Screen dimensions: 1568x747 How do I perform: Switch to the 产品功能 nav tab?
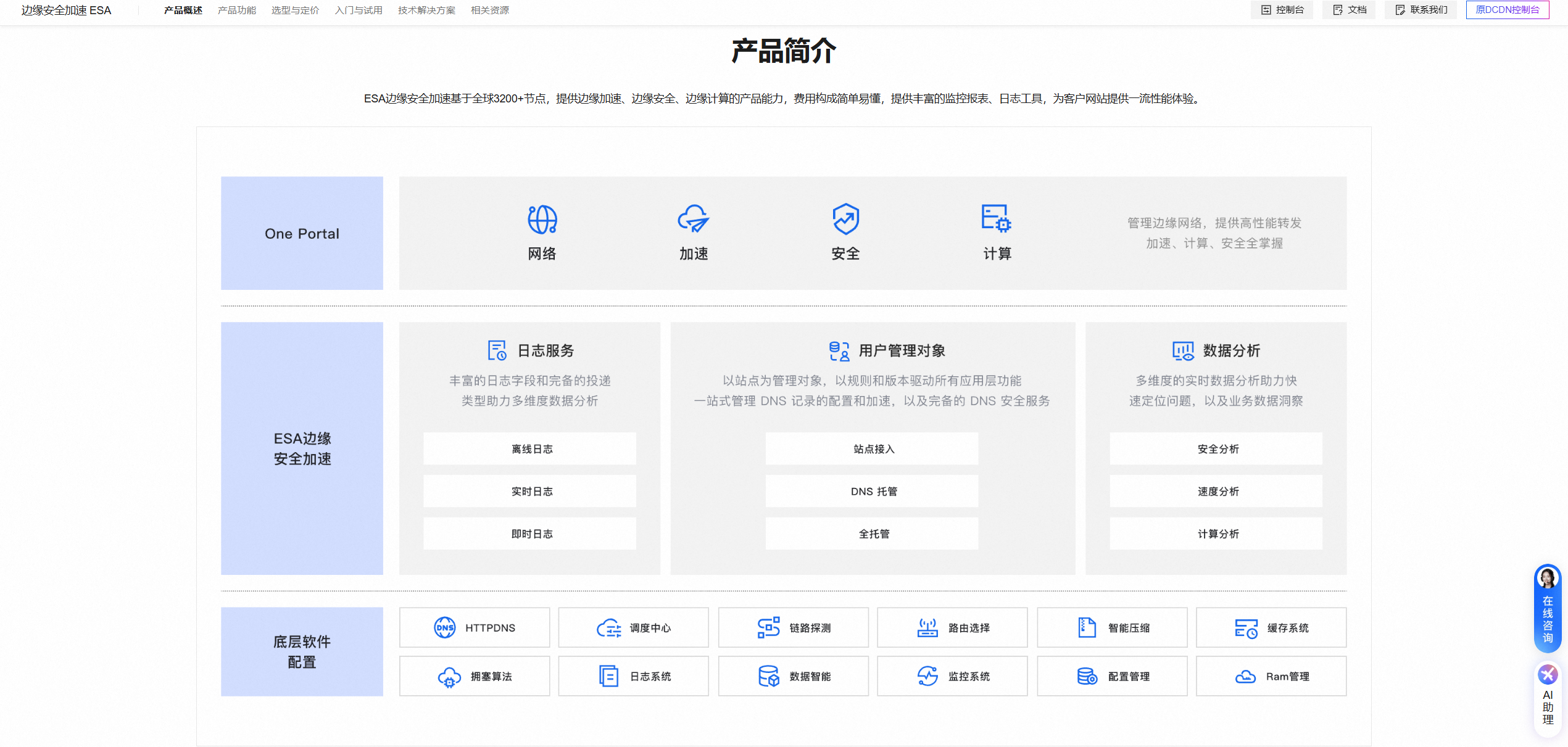point(236,10)
